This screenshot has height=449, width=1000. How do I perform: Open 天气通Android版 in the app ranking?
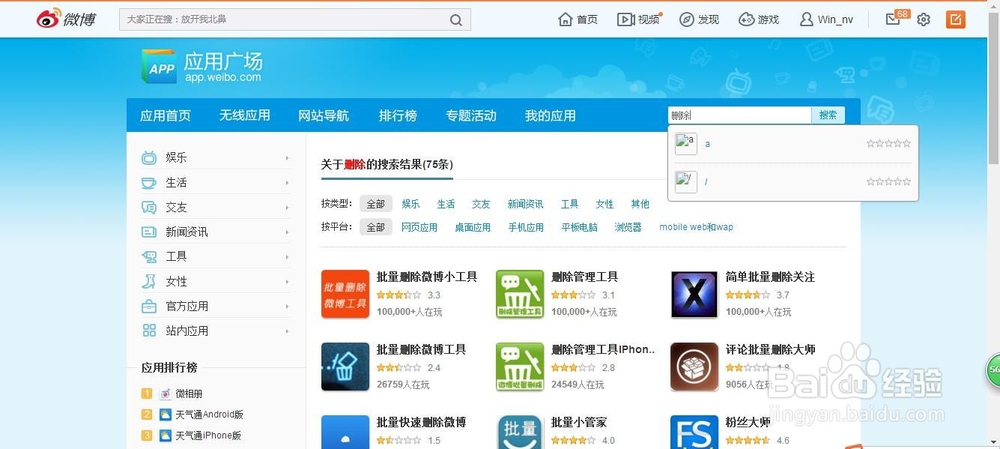tap(209, 415)
